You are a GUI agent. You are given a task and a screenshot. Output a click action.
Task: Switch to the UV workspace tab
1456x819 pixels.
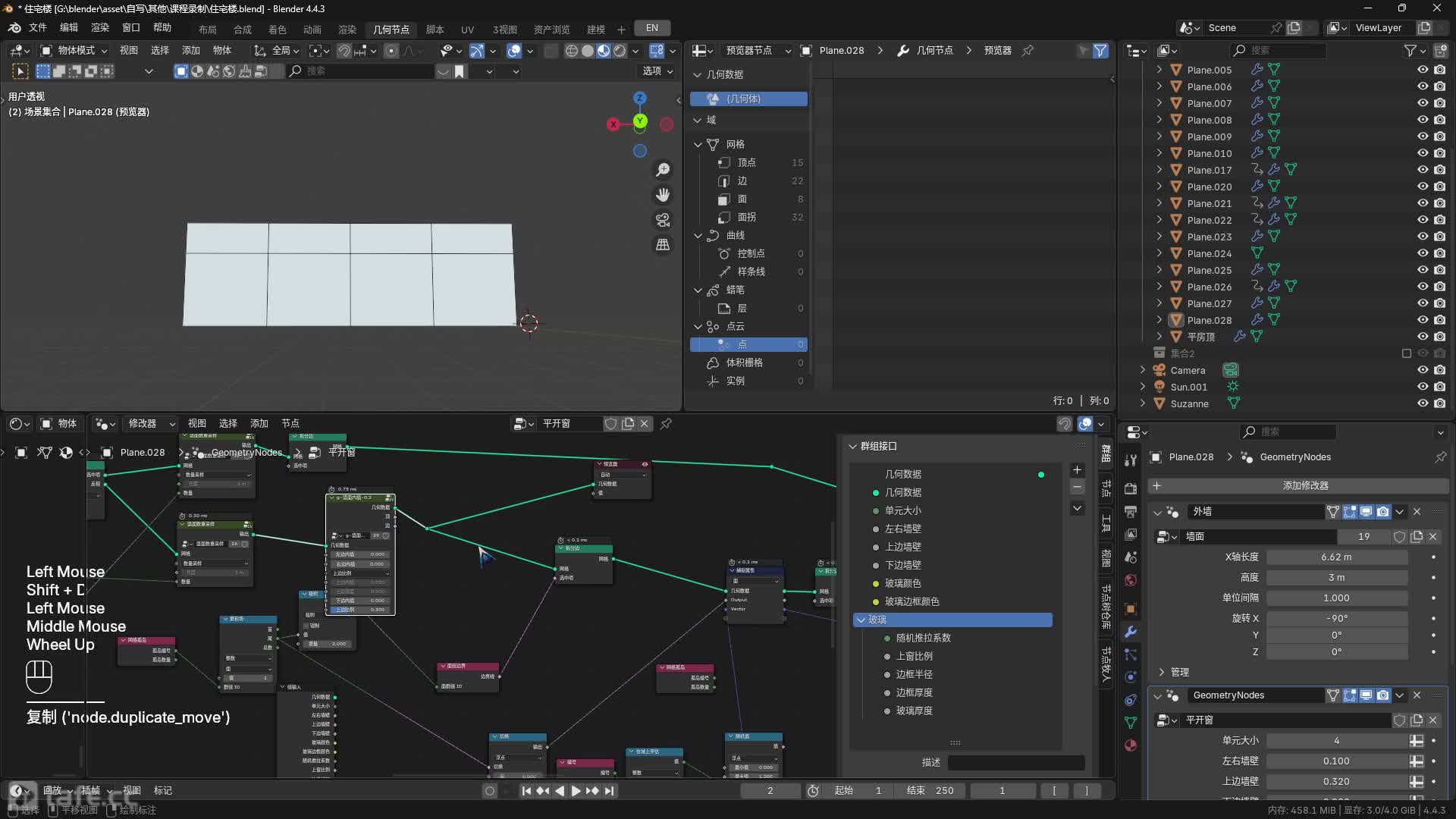(468, 30)
